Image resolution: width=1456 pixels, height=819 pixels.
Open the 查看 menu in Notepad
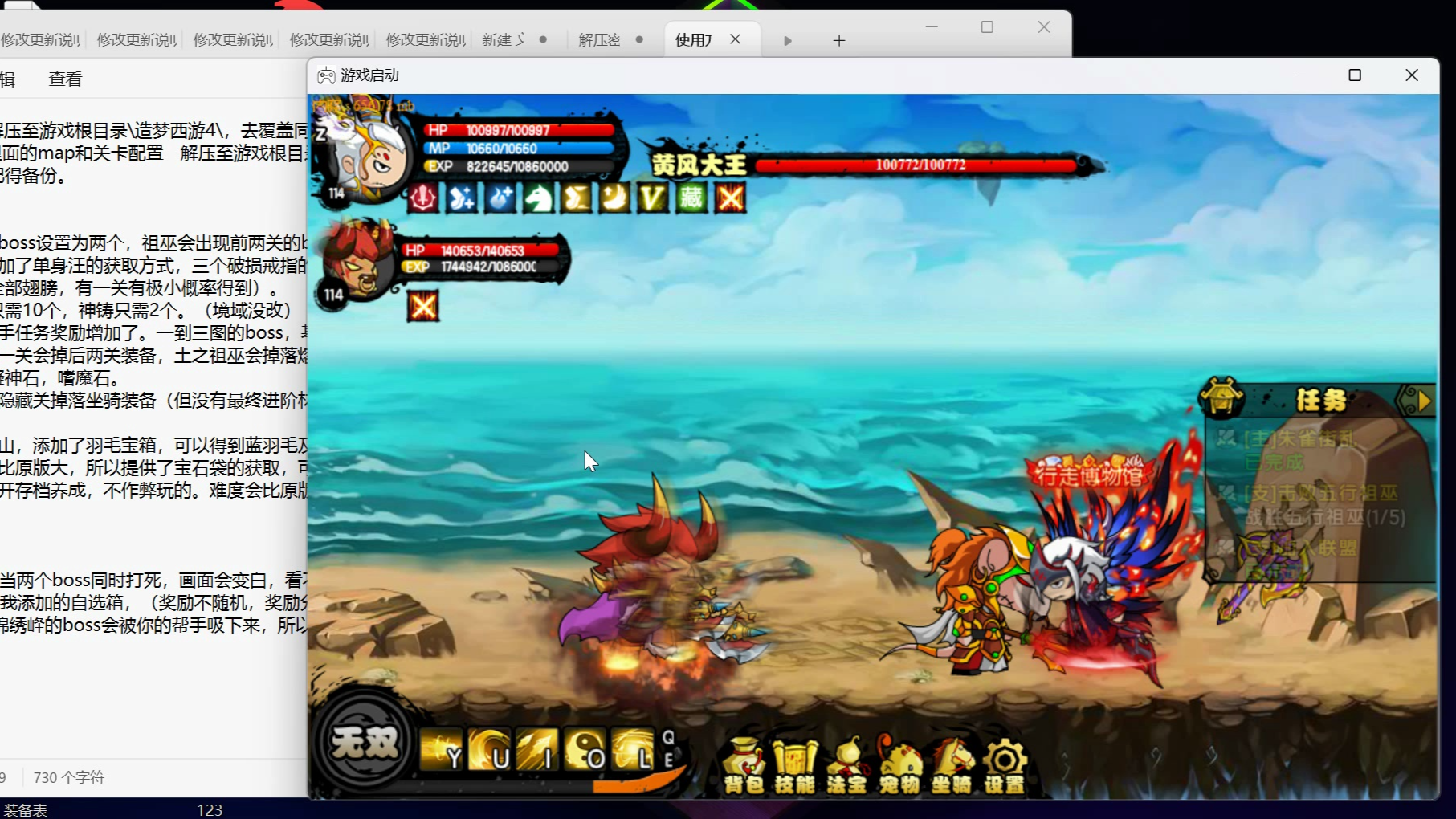(65, 79)
